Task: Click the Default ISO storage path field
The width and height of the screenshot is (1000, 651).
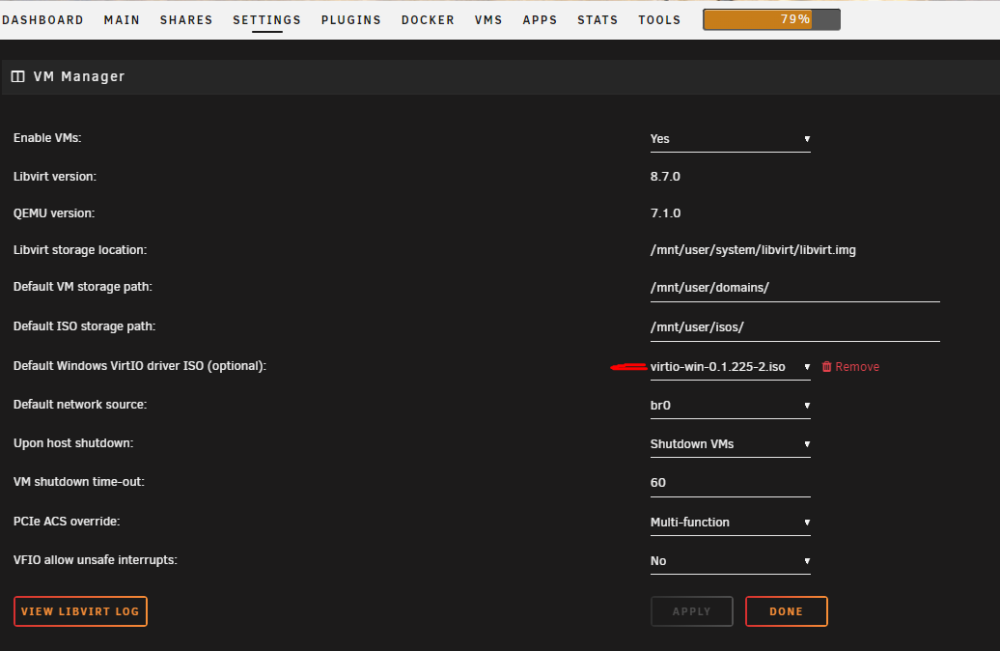Action: pos(795,328)
